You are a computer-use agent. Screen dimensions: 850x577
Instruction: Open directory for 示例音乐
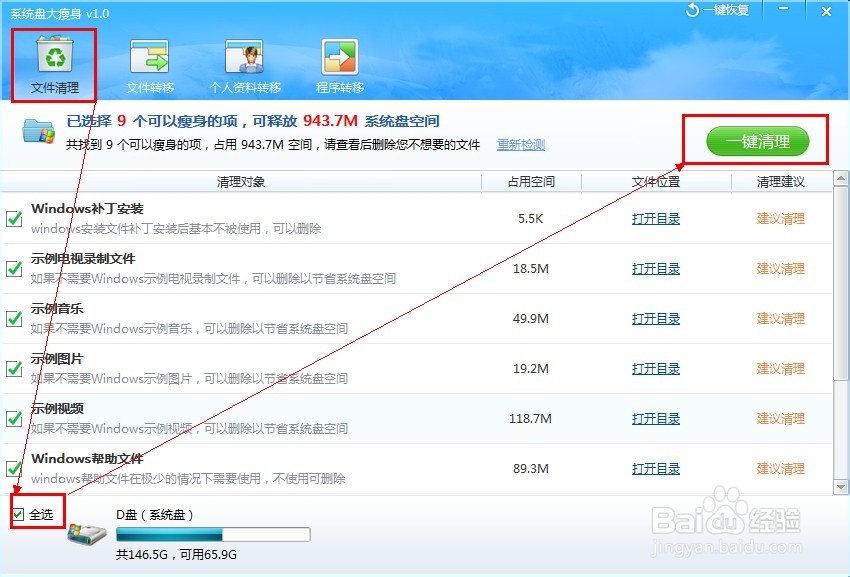coord(656,318)
